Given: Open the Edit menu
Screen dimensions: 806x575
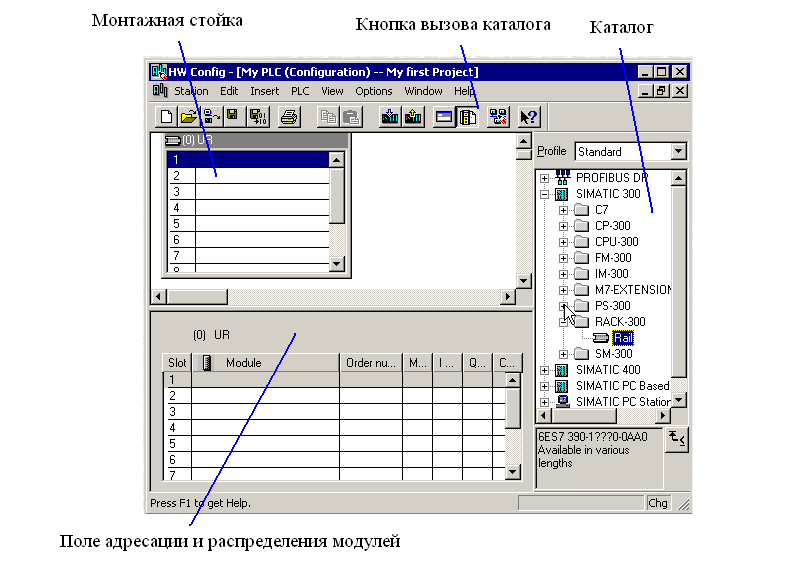Looking at the screenshot, I should (229, 91).
